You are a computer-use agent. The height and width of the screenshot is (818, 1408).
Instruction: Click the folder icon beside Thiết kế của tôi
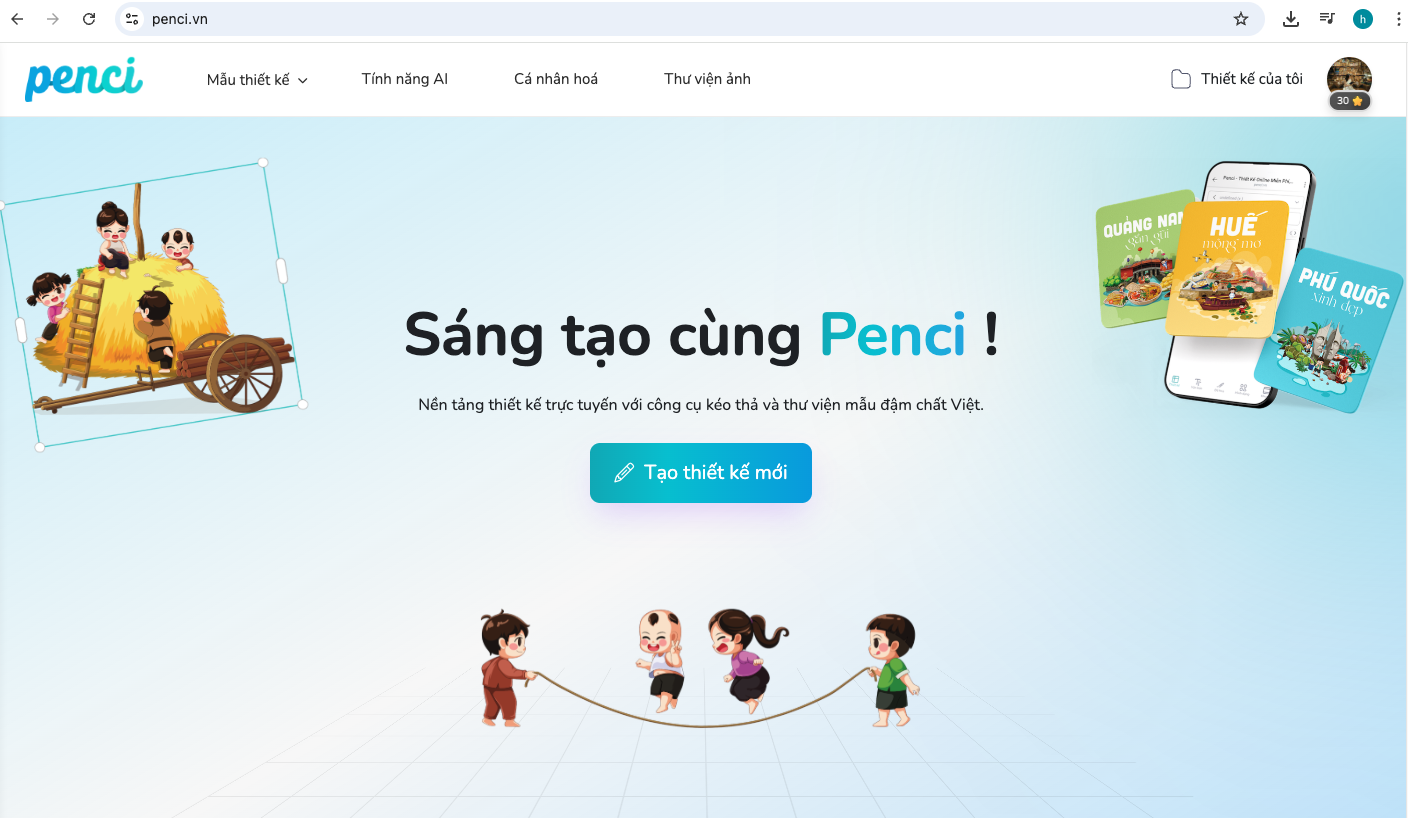(x=1181, y=79)
